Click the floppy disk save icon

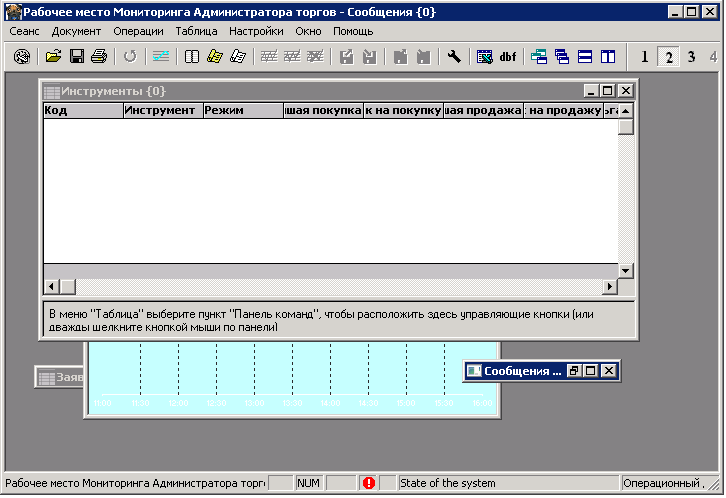pos(76,56)
